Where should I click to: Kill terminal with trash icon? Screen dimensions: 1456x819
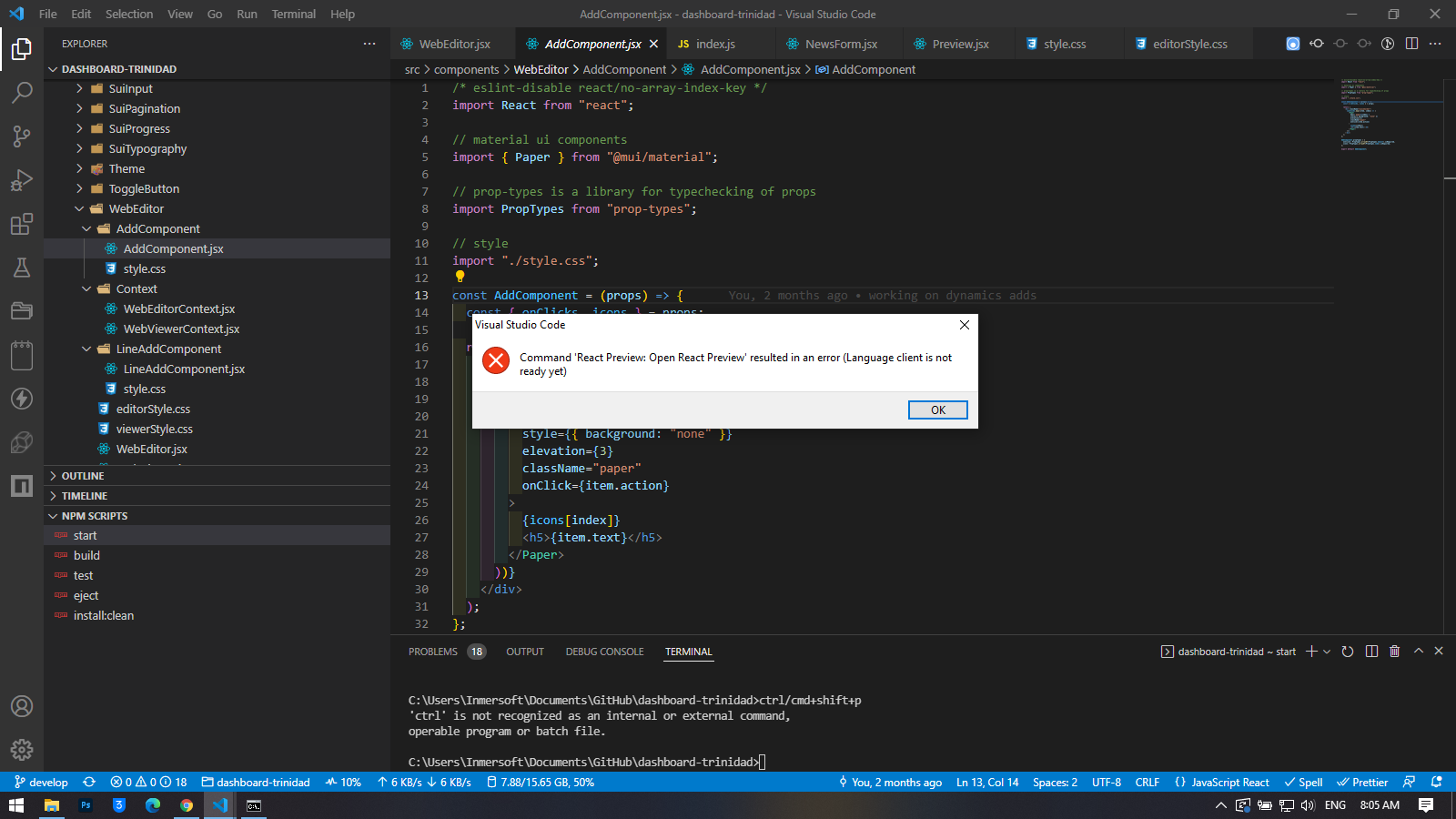(1394, 652)
